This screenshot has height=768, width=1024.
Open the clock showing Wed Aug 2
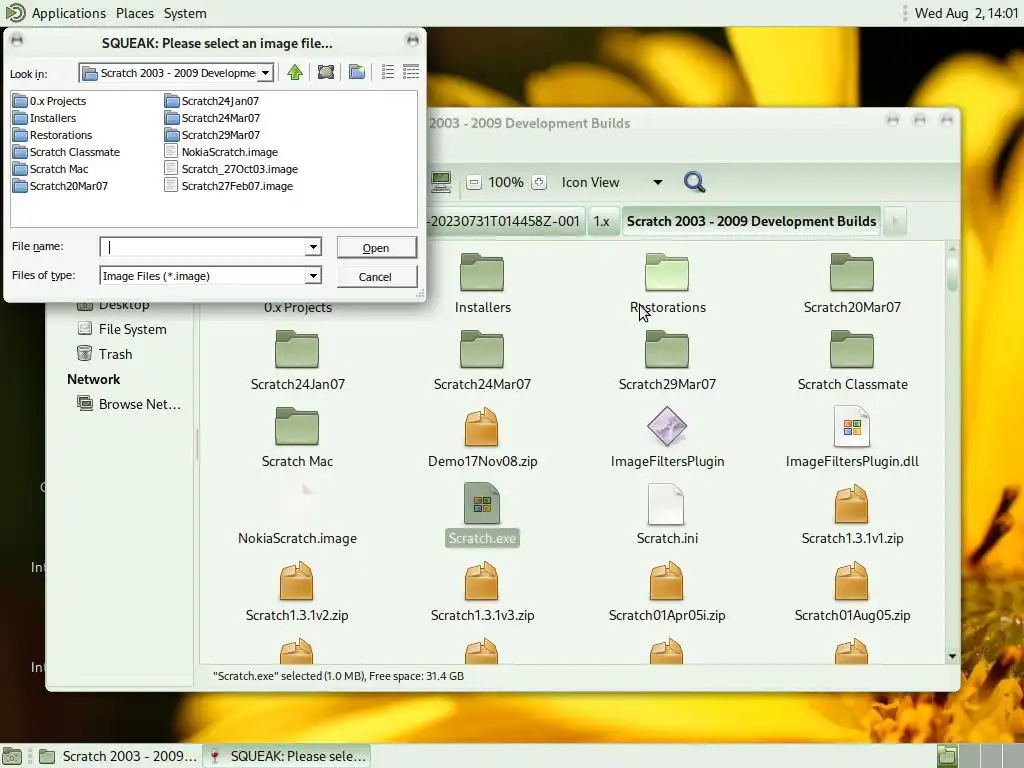click(966, 13)
